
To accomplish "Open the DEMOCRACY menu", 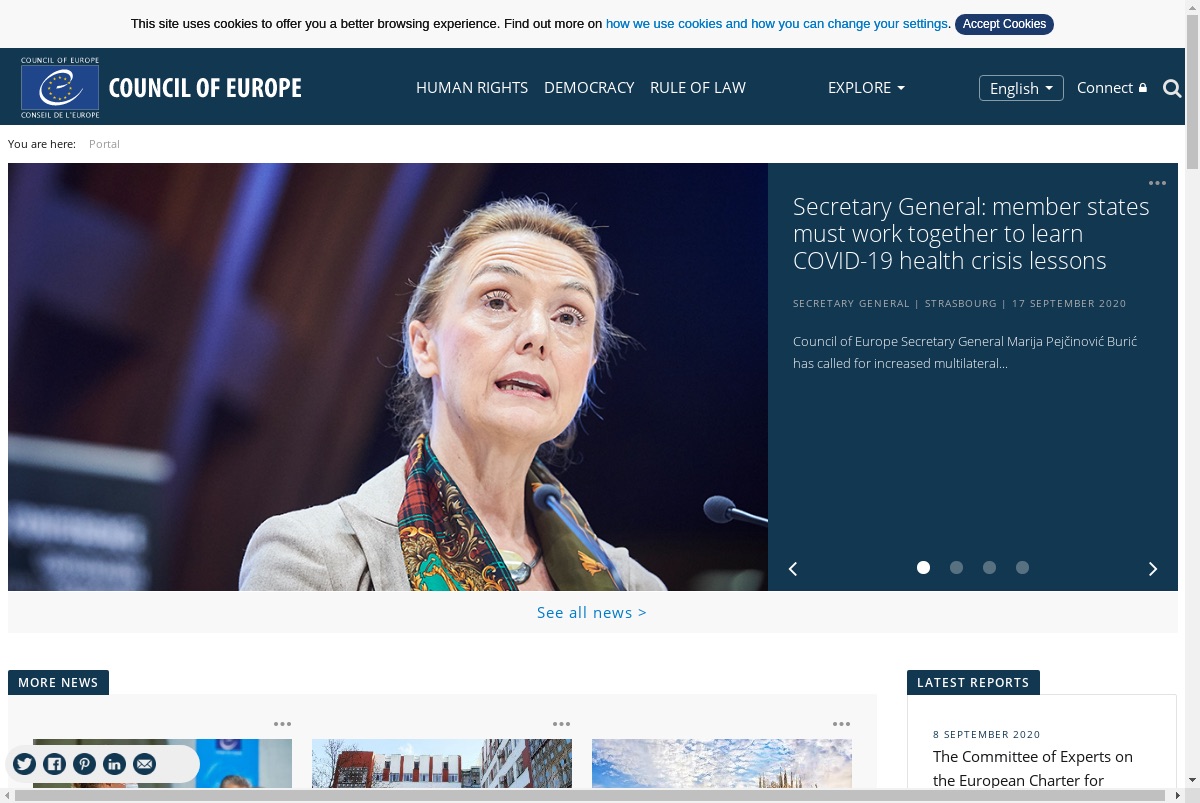I will (589, 88).
